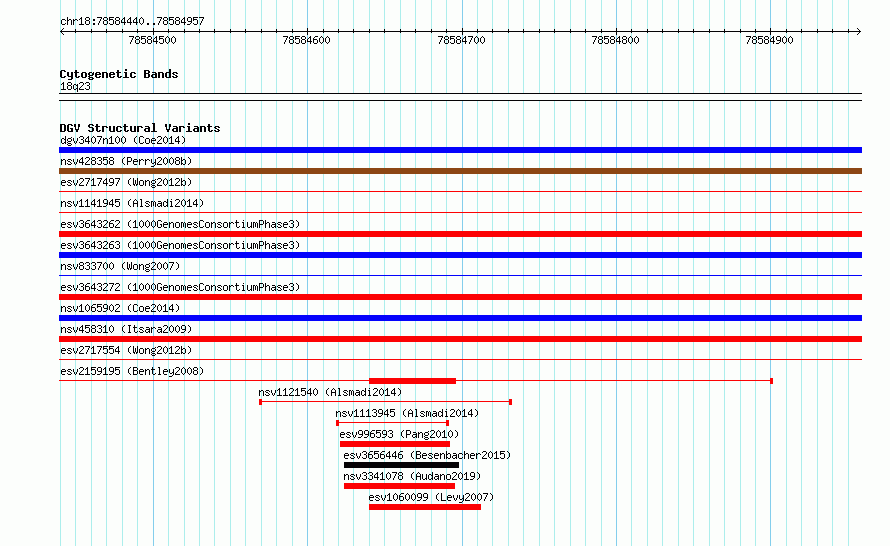
Task: Click ruler position 78584600
Action: tap(307, 40)
